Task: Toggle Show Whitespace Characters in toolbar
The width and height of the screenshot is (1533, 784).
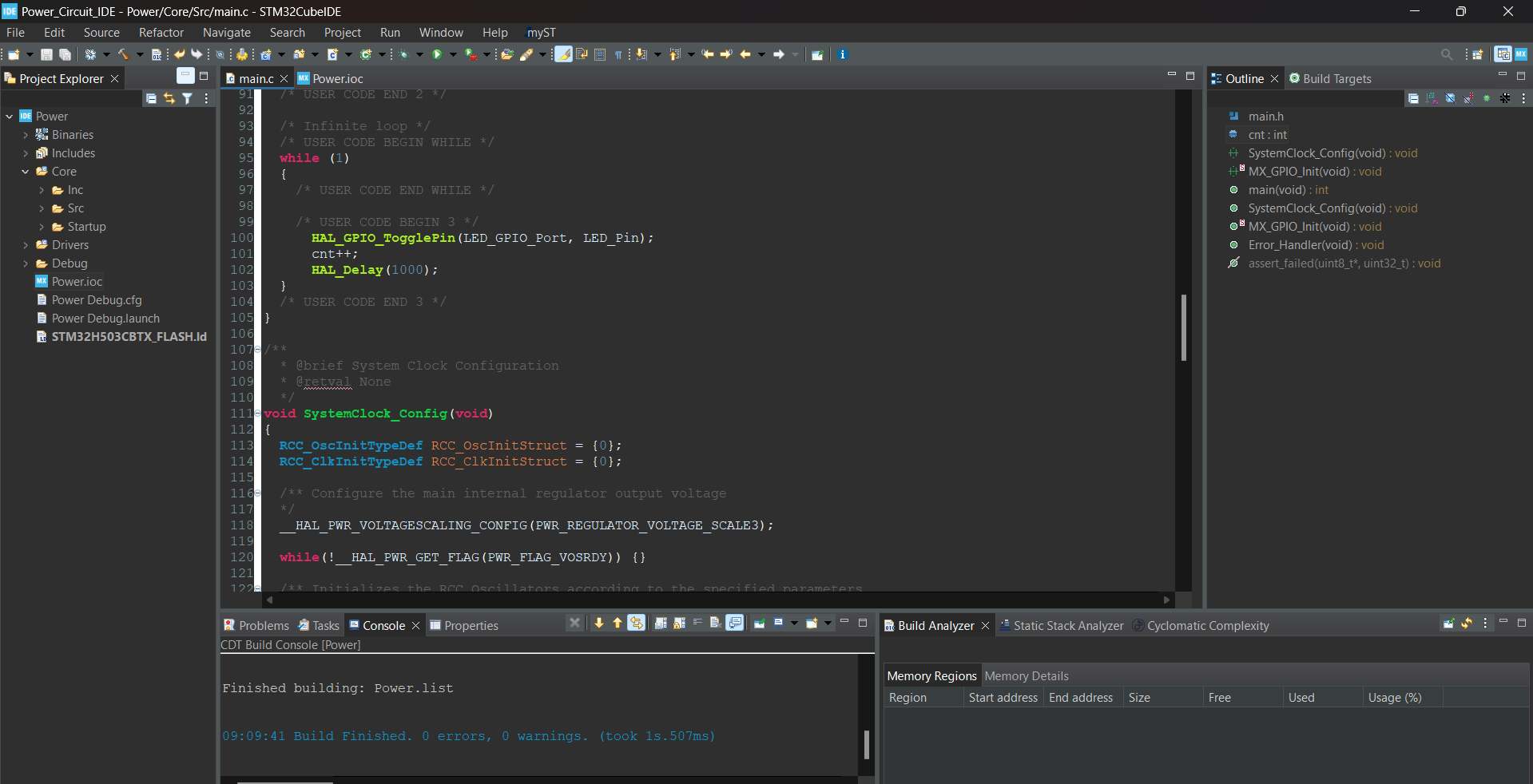Action: click(x=619, y=54)
